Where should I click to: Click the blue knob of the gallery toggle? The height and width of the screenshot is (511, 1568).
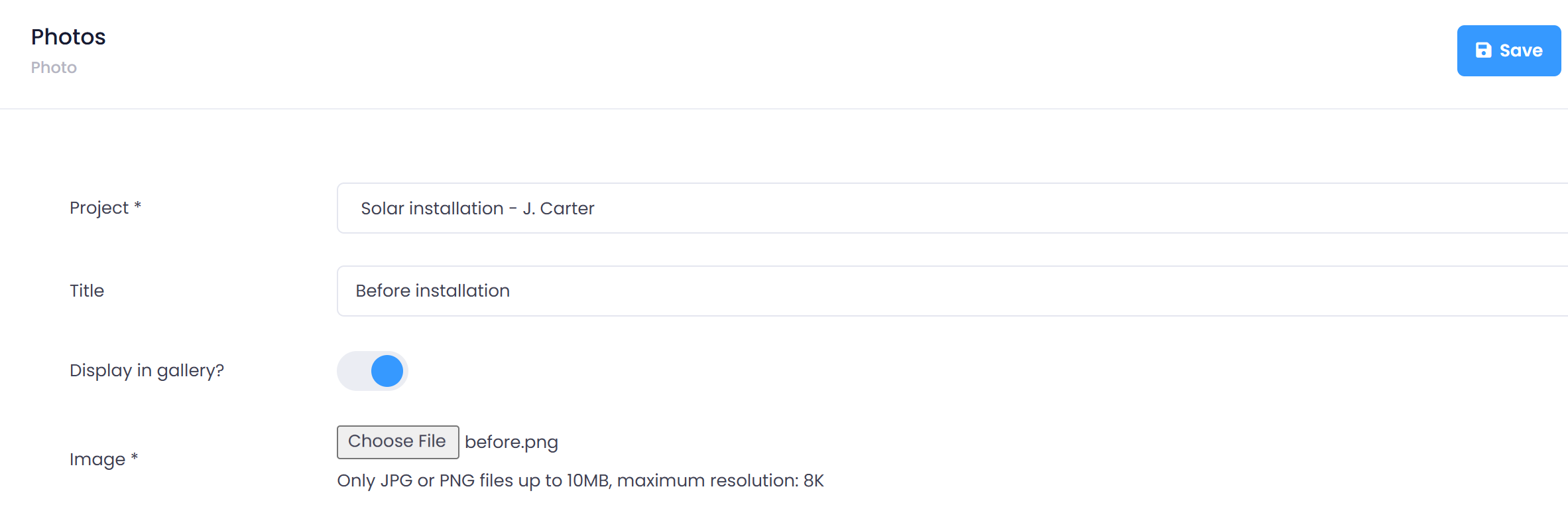(x=387, y=371)
